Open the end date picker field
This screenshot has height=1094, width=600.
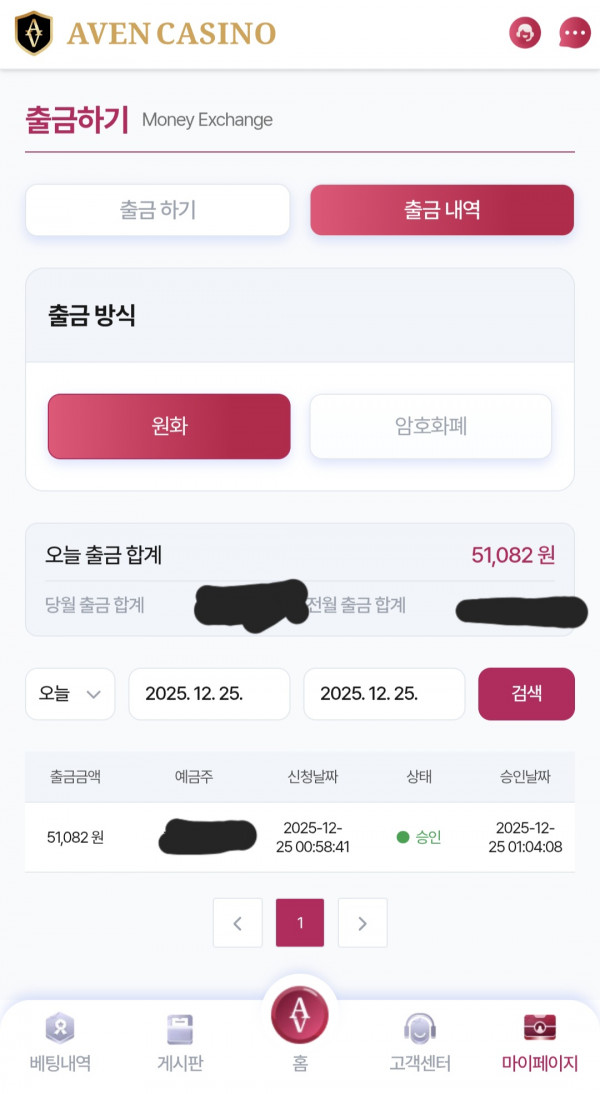[384, 693]
